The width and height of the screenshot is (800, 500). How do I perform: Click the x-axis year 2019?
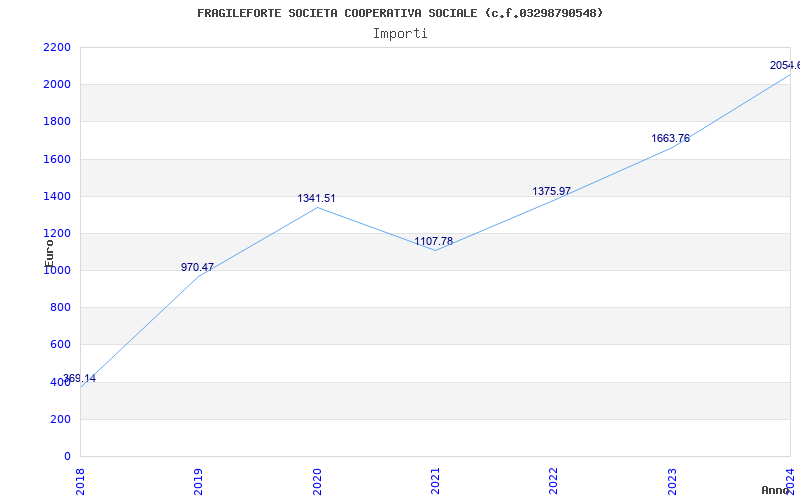pos(198,481)
